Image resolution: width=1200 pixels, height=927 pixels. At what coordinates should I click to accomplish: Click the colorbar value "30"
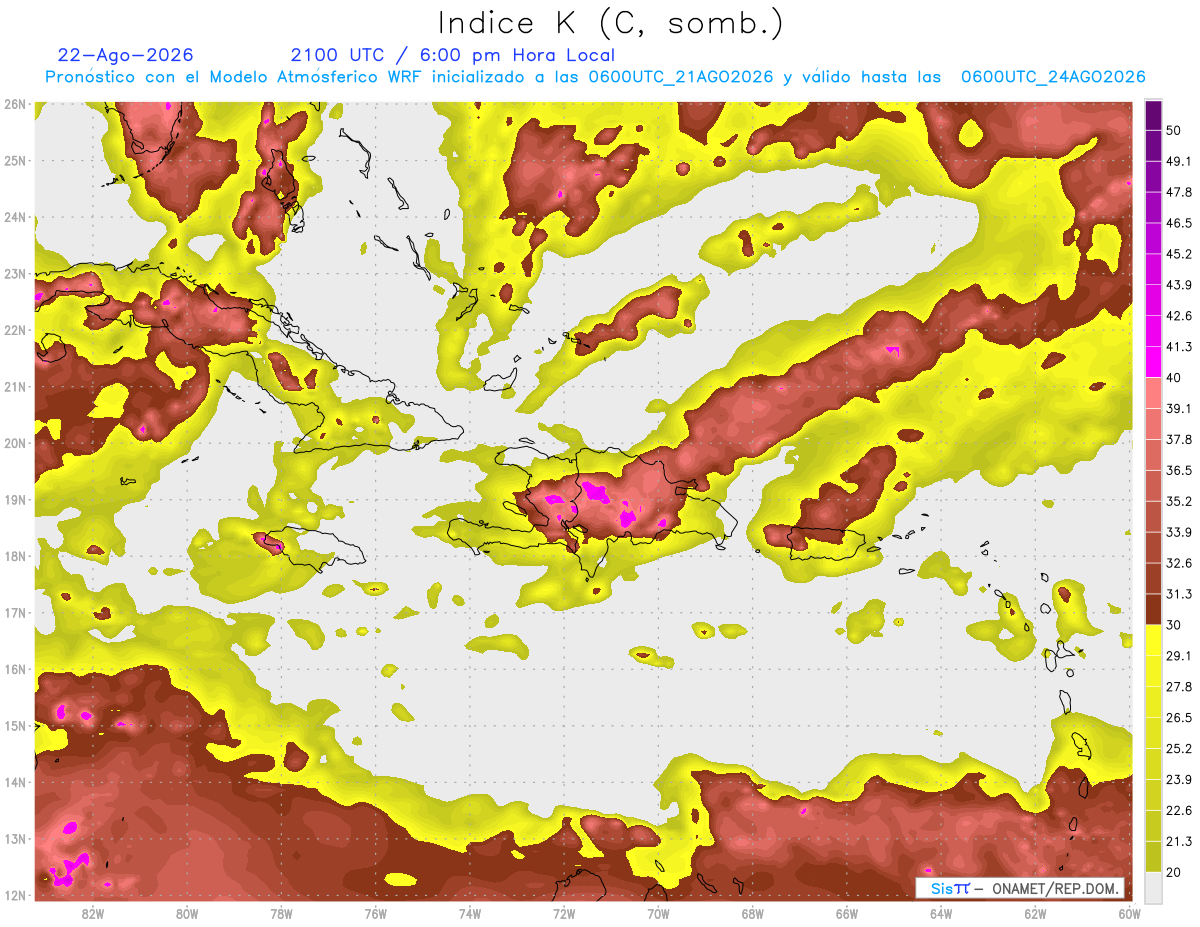coord(1174,625)
